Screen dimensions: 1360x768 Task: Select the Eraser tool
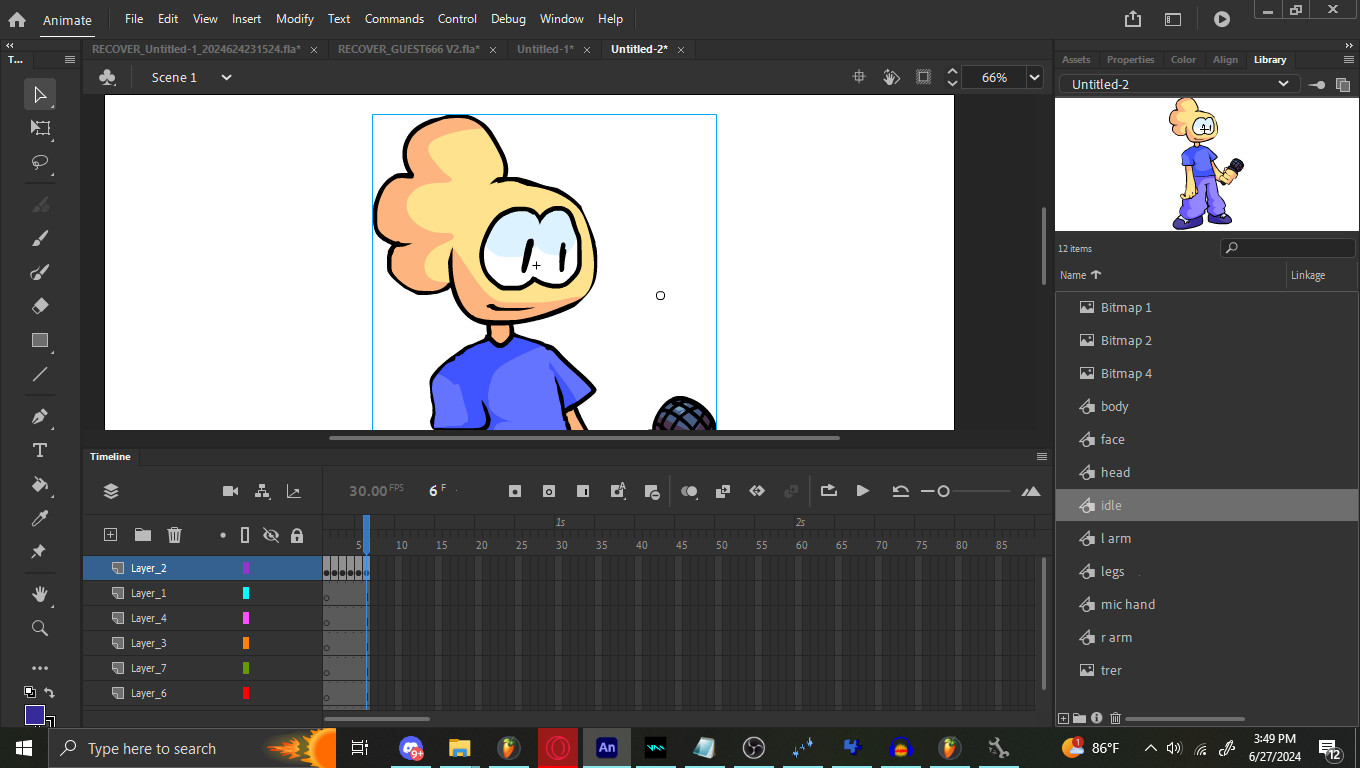[40, 306]
